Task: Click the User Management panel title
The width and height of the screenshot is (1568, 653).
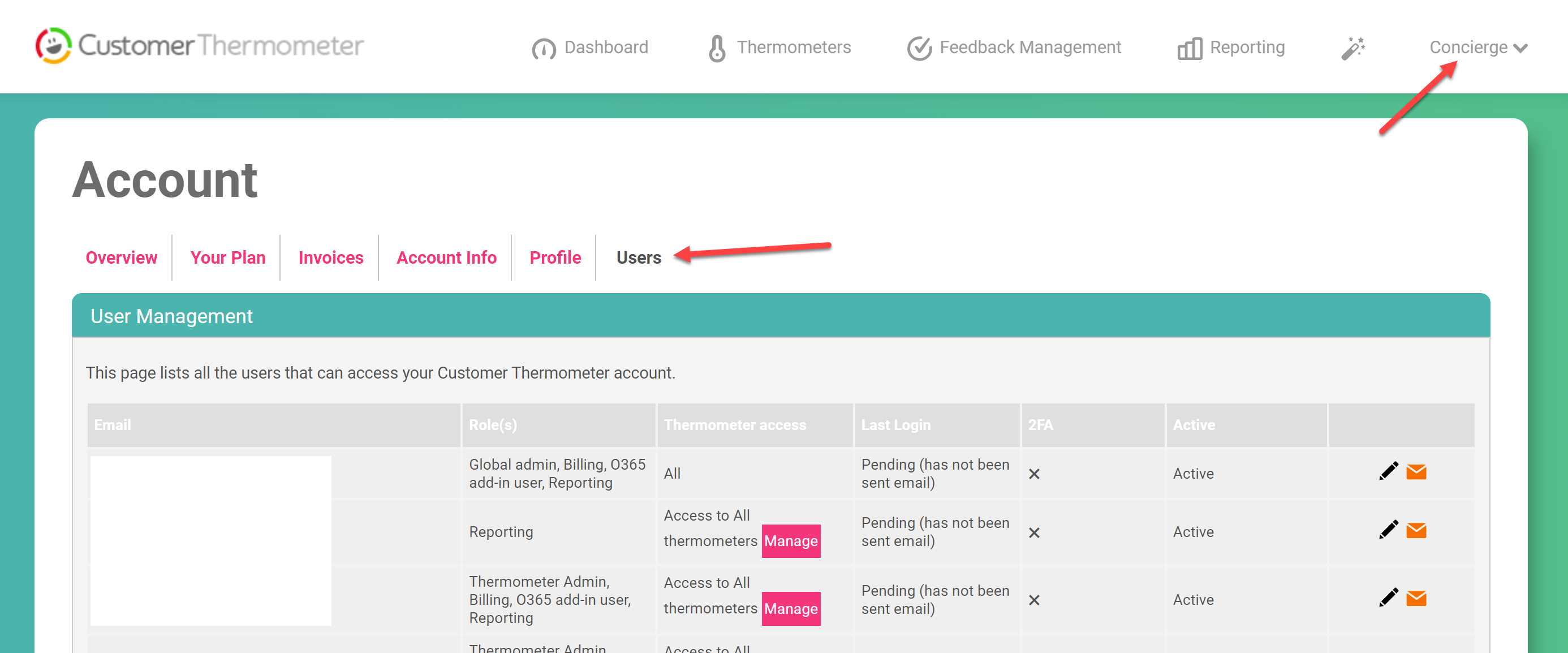Action: pyautogui.click(x=171, y=316)
